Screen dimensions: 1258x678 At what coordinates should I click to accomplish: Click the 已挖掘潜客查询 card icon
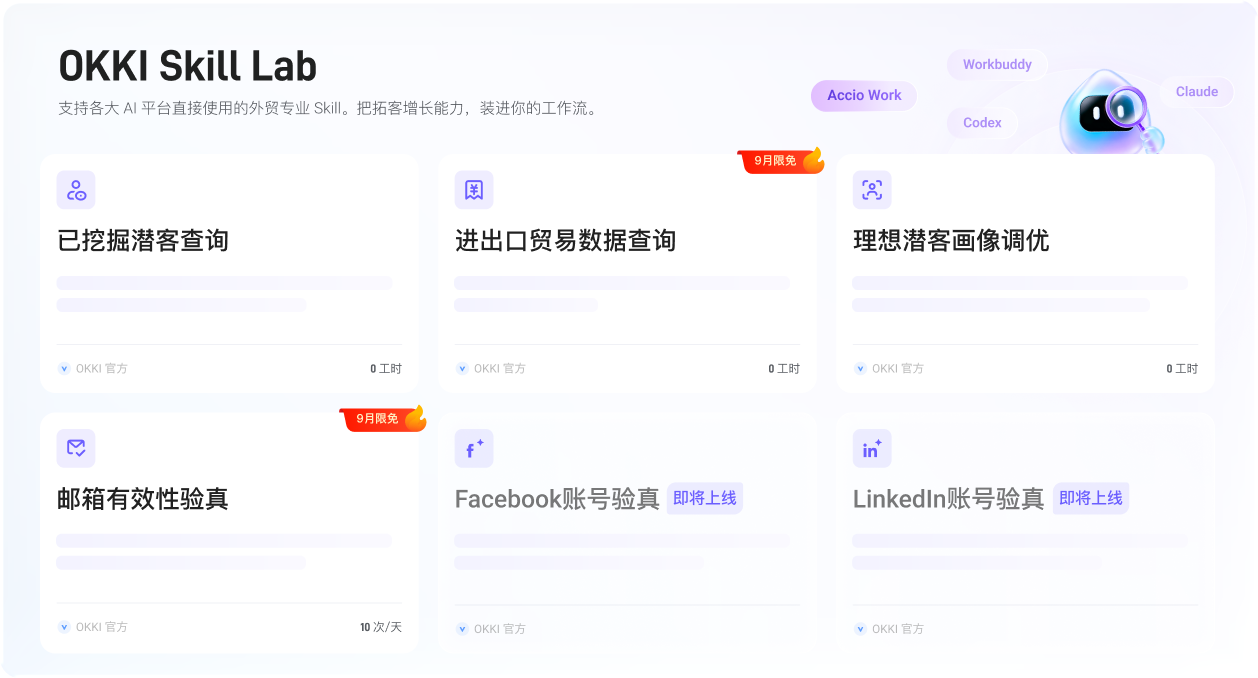coord(76,190)
